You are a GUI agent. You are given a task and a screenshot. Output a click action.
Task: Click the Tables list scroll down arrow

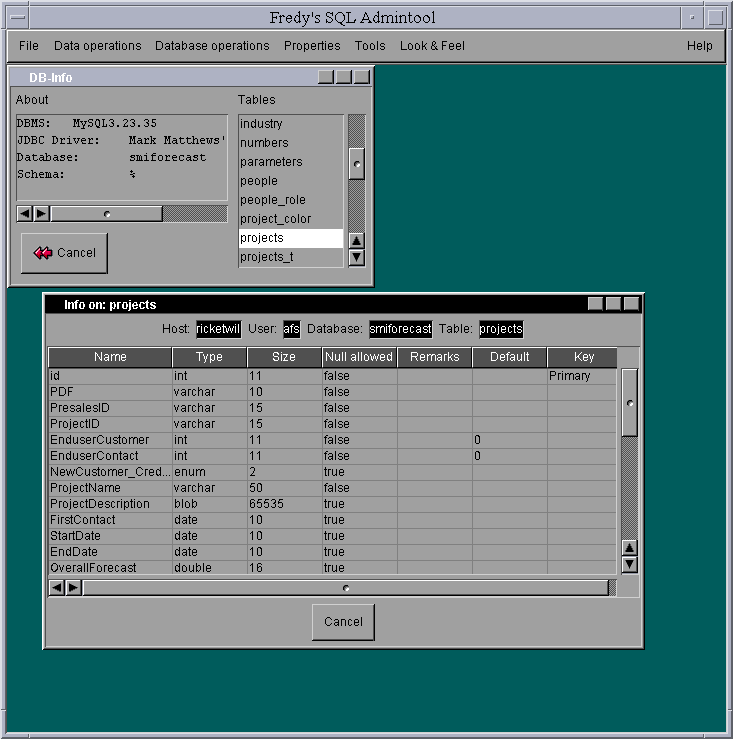[357, 258]
